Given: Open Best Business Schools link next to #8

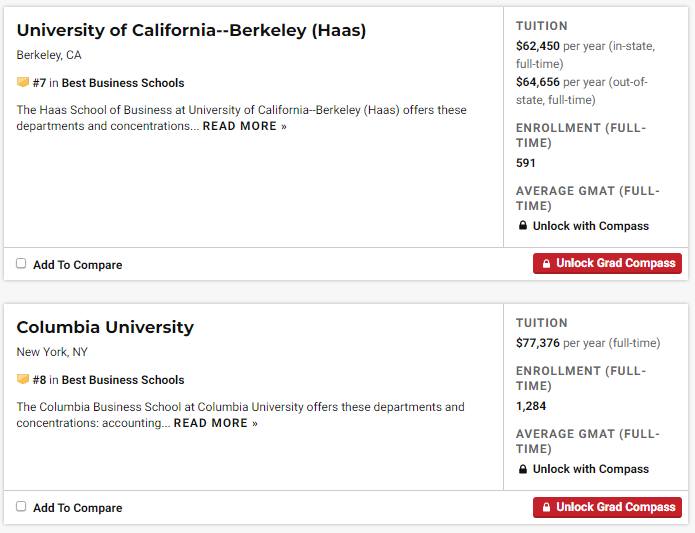Looking at the screenshot, I should tap(123, 380).
